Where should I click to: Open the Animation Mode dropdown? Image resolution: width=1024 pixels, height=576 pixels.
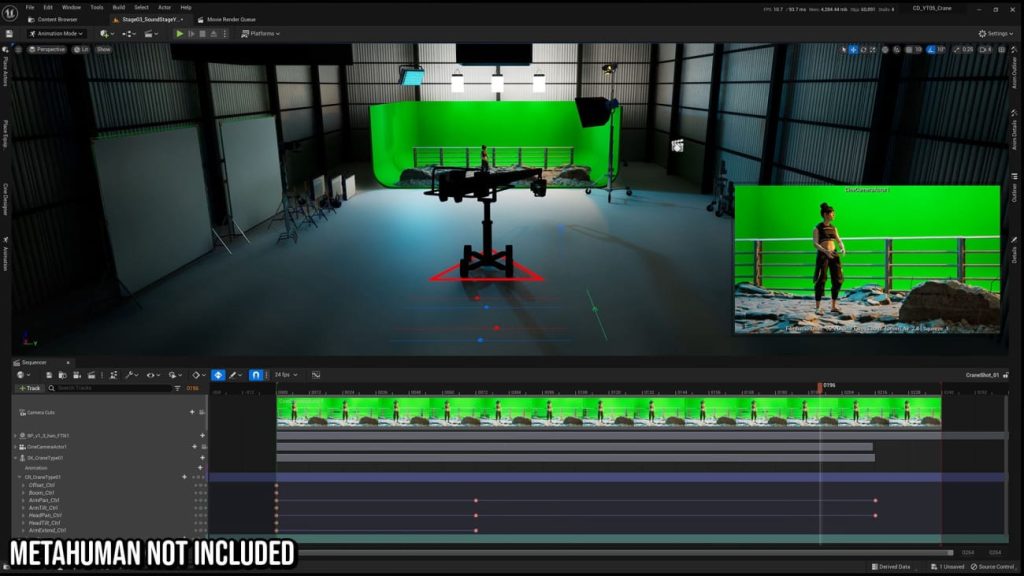coord(57,33)
